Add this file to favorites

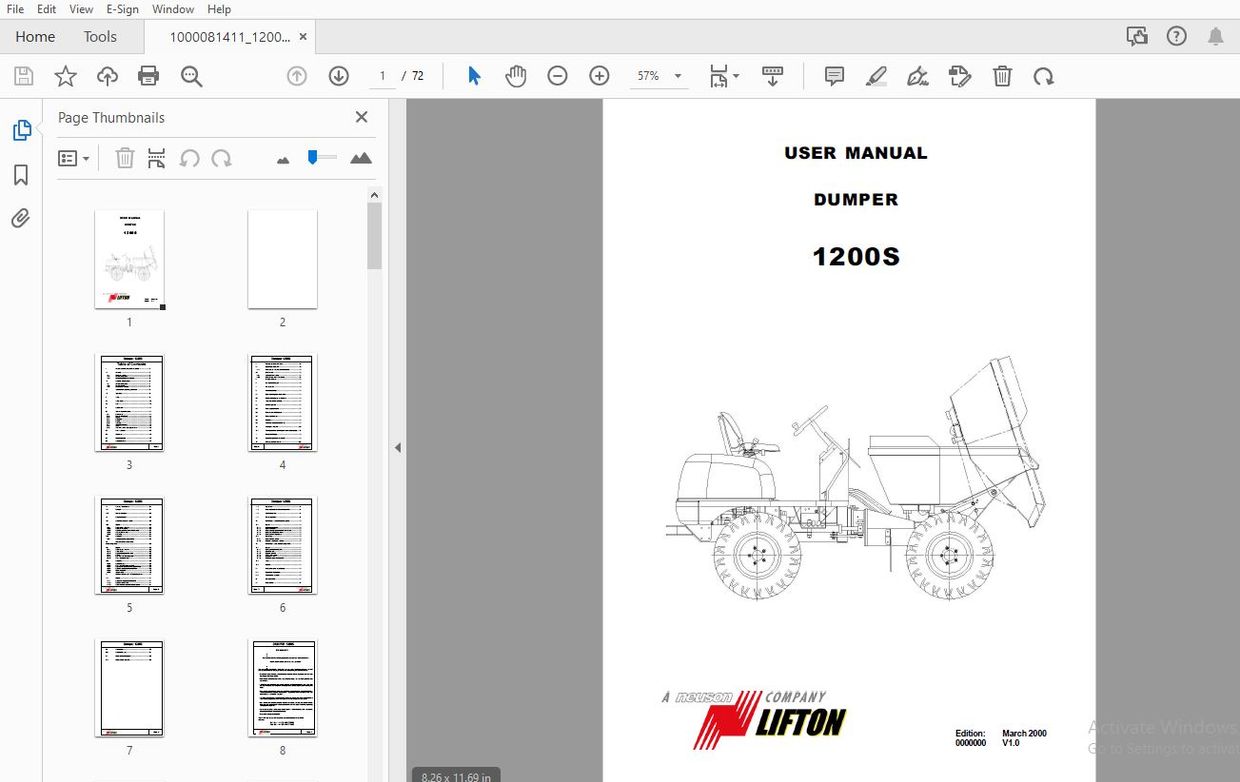pos(65,75)
